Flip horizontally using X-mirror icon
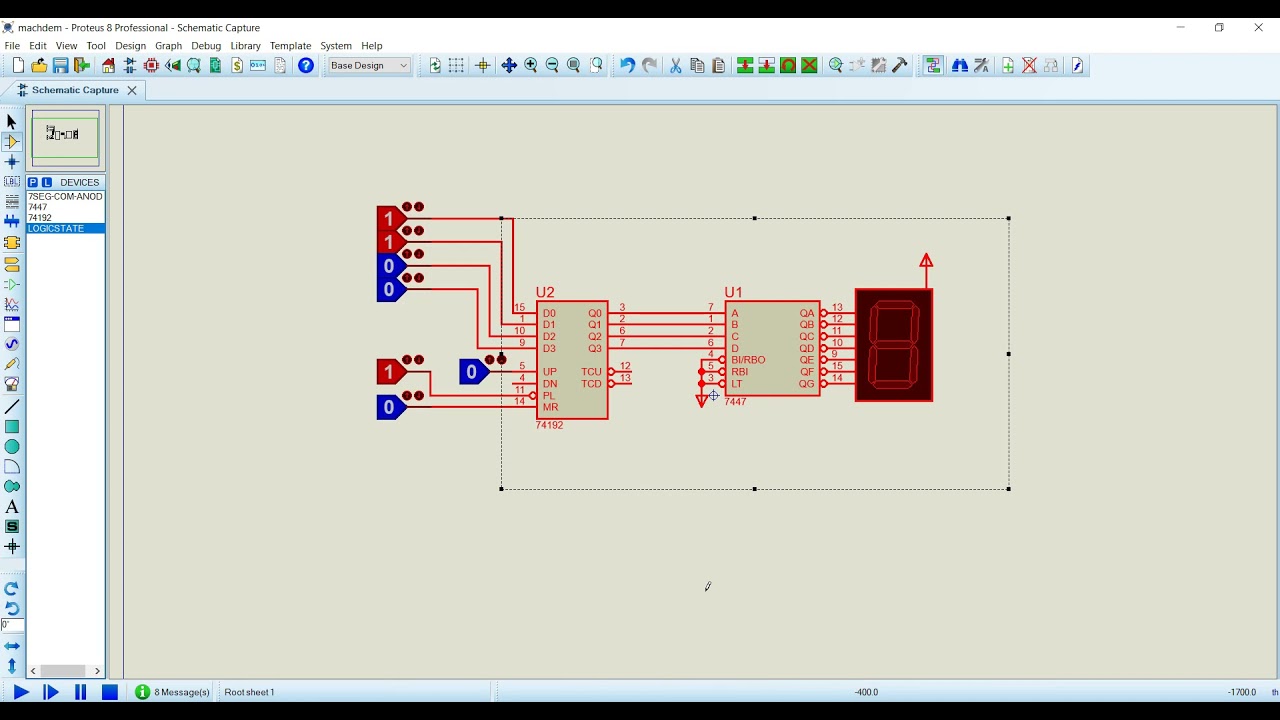Image resolution: width=1280 pixels, height=720 pixels. [12, 646]
